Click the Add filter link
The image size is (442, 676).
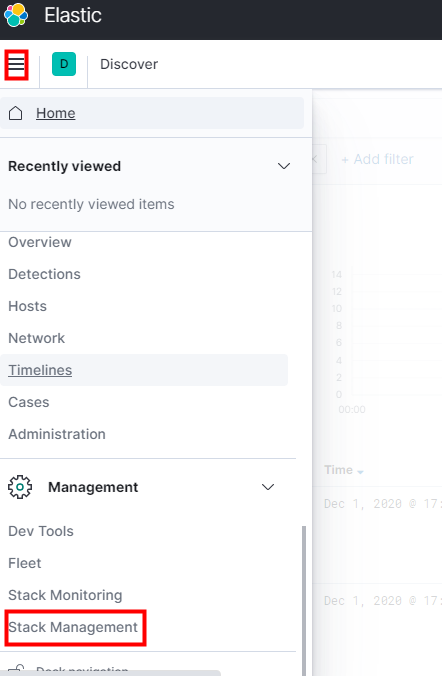coord(377,159)
